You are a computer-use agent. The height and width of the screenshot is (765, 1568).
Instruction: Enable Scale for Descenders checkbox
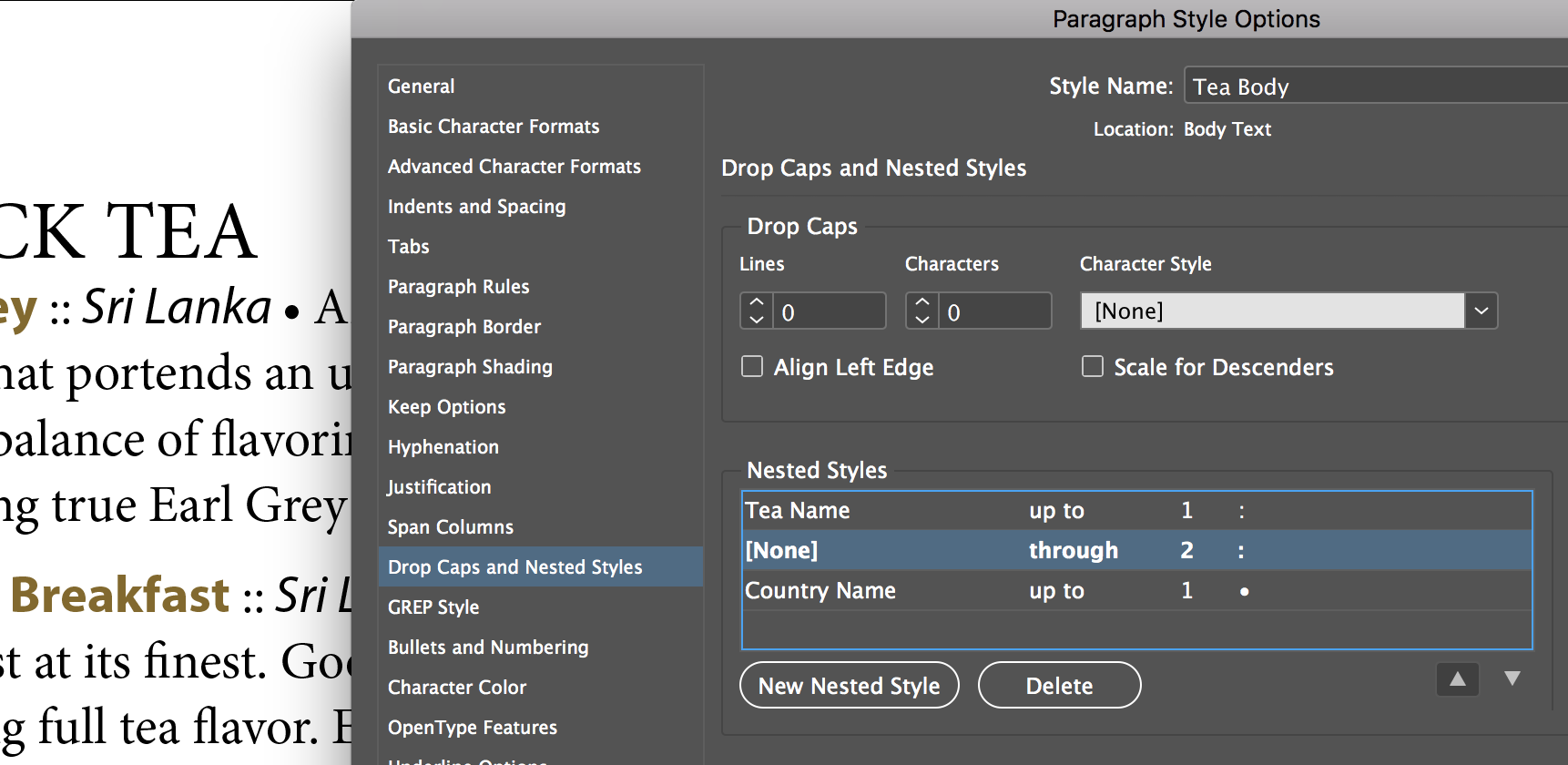click(x=1093, y=366)
